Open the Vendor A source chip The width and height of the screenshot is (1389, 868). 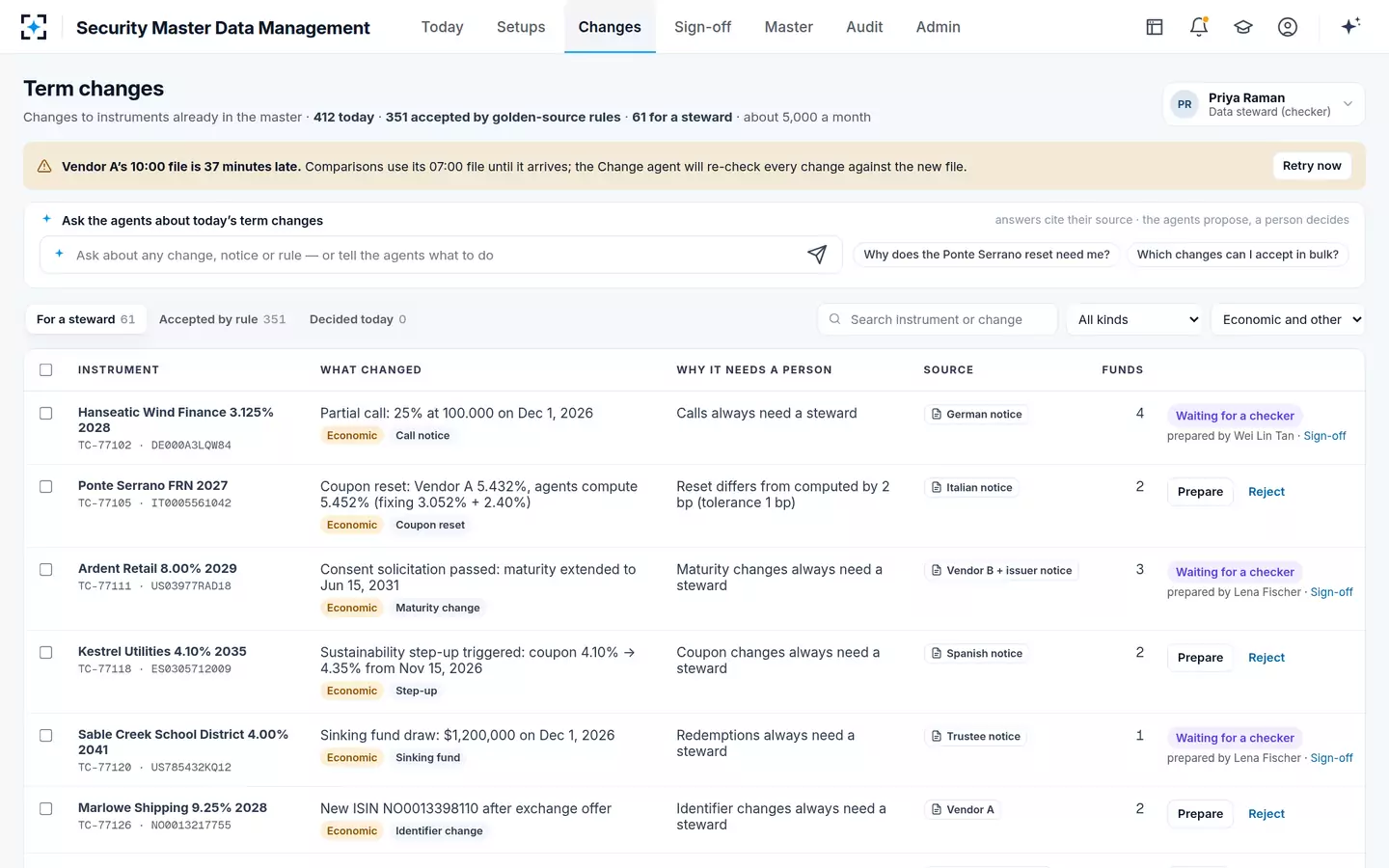tap(963, 809)
